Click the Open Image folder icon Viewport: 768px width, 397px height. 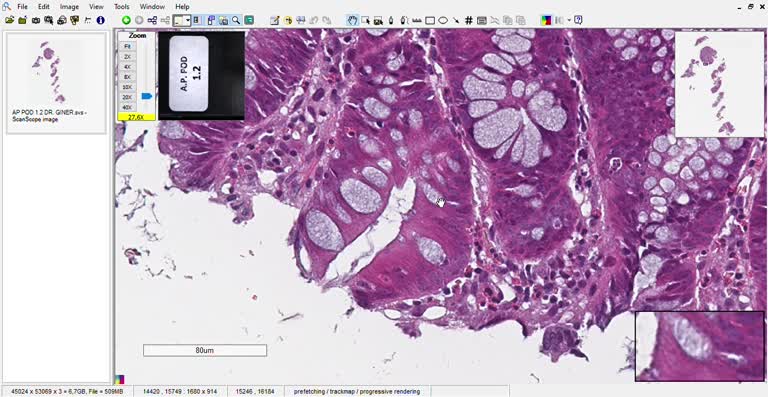[9, 20]
